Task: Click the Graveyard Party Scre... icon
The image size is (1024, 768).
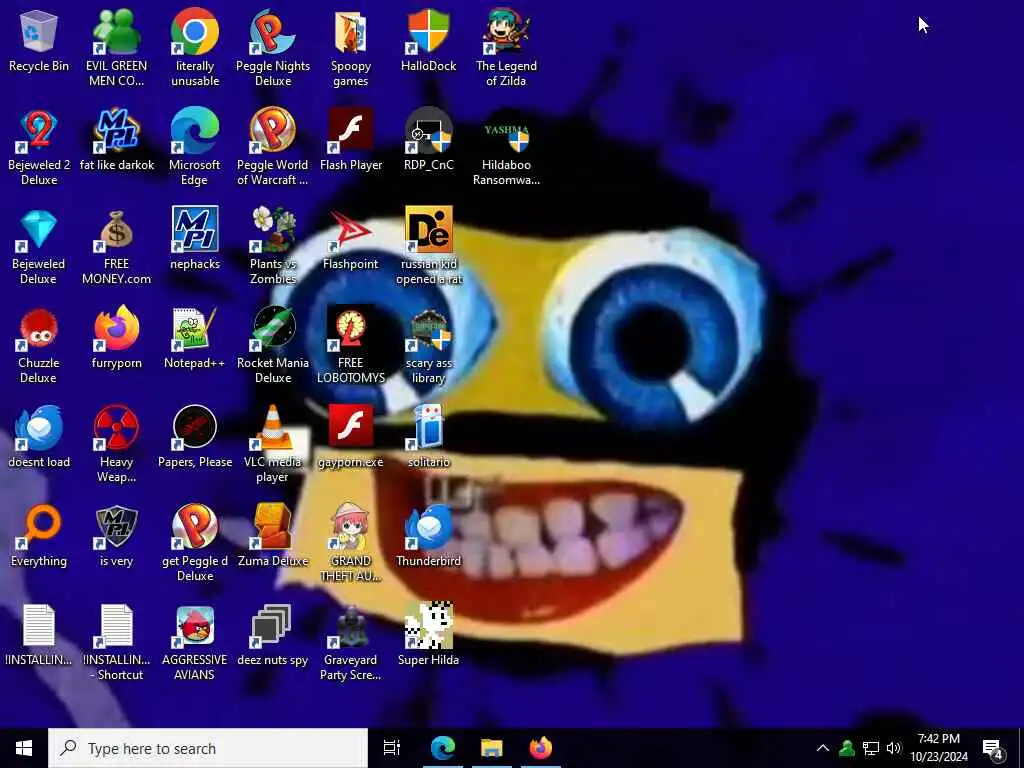Action: click(351, 626)
